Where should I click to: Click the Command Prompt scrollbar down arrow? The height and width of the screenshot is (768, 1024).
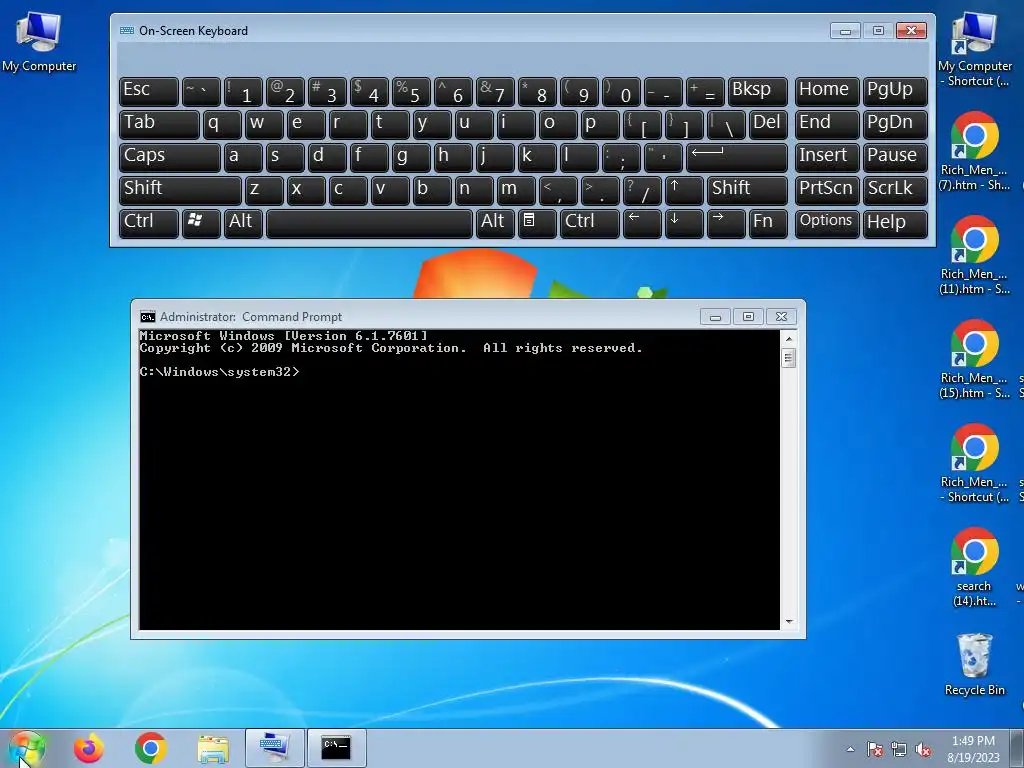coord(788,622)
